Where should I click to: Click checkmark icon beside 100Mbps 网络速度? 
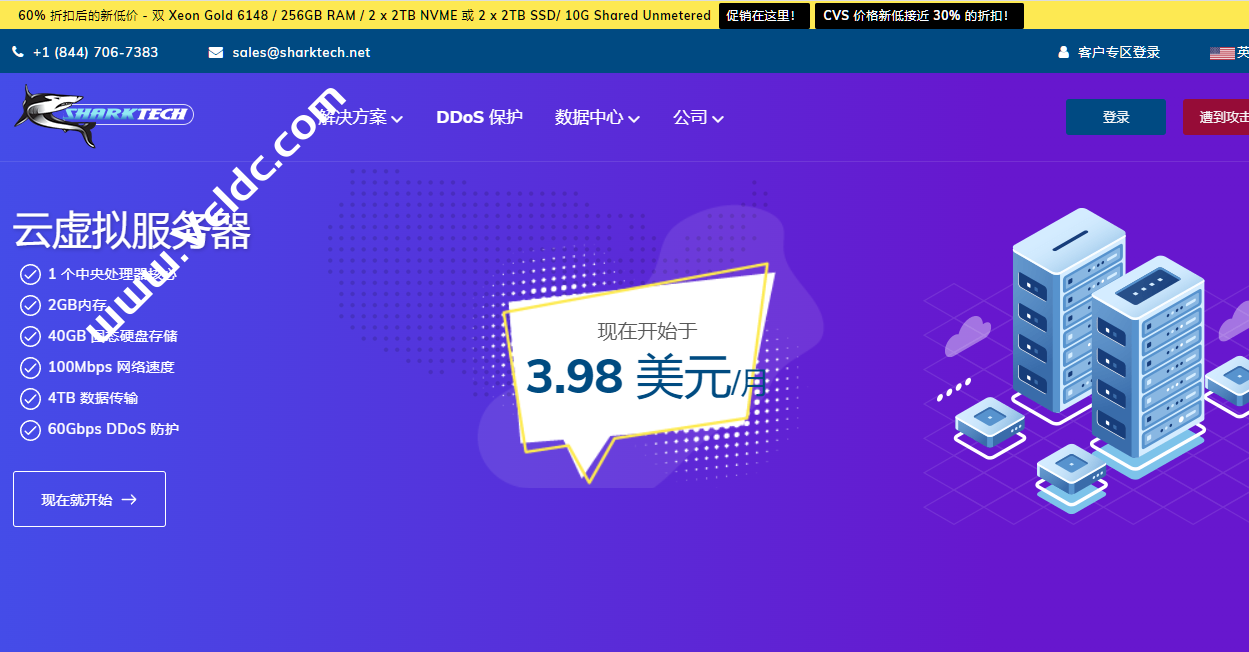(31, 367)
